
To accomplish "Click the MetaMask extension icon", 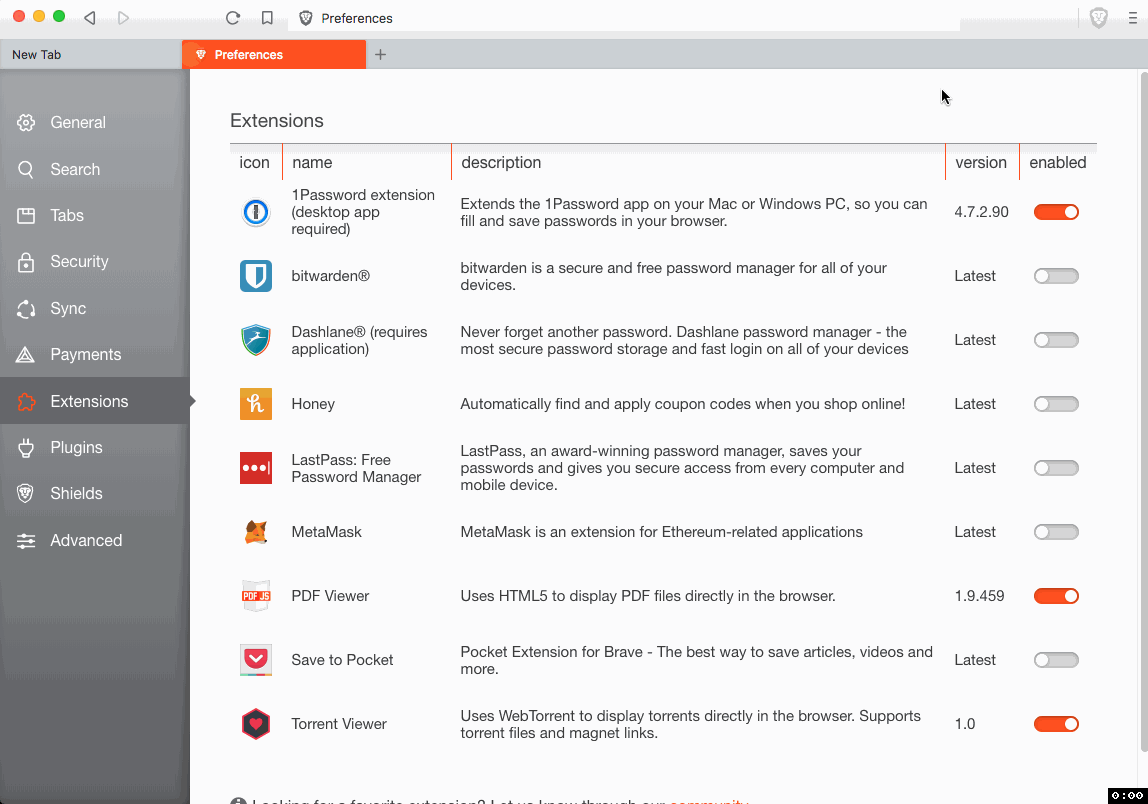I will [256, 531].
